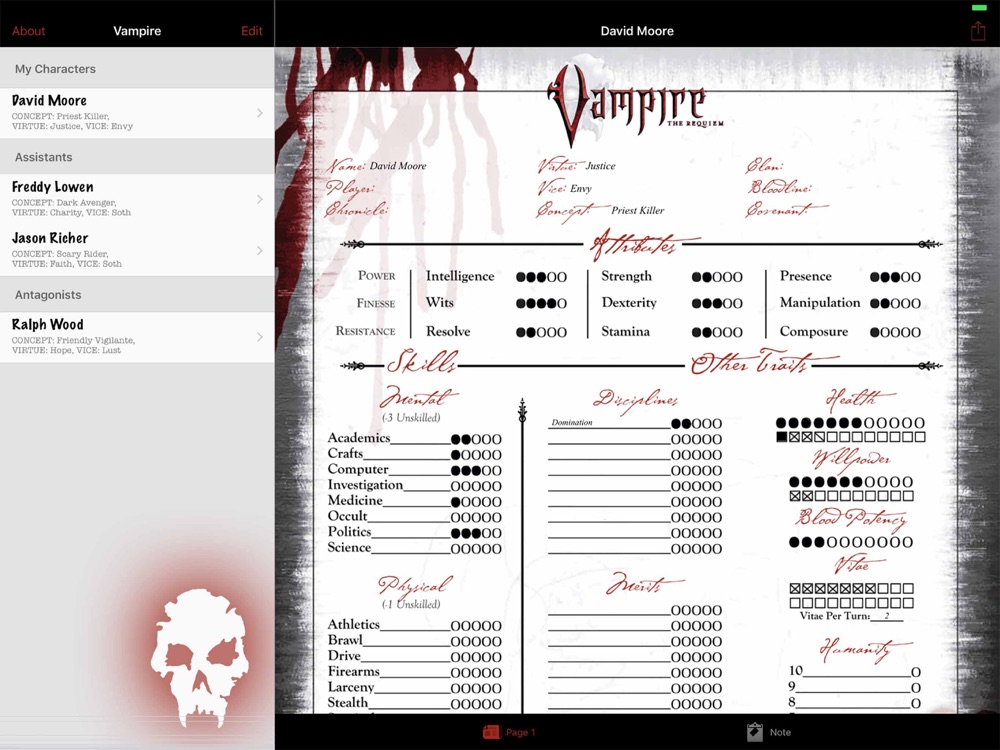1000x750 pixels.
Task: Set the Drive skill dots
Action: pos(476,657)
